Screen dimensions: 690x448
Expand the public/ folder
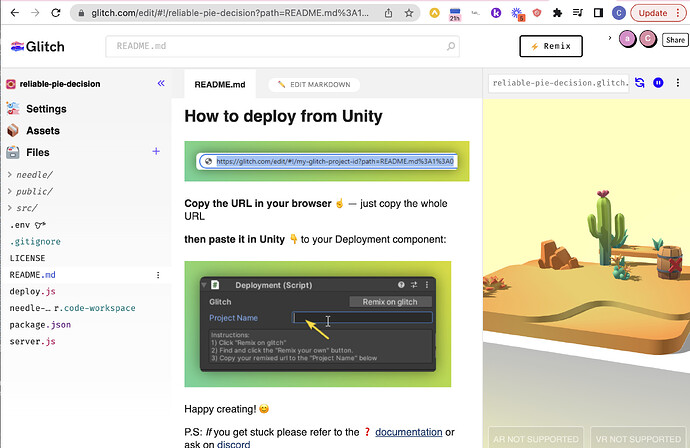click(30, 191)
